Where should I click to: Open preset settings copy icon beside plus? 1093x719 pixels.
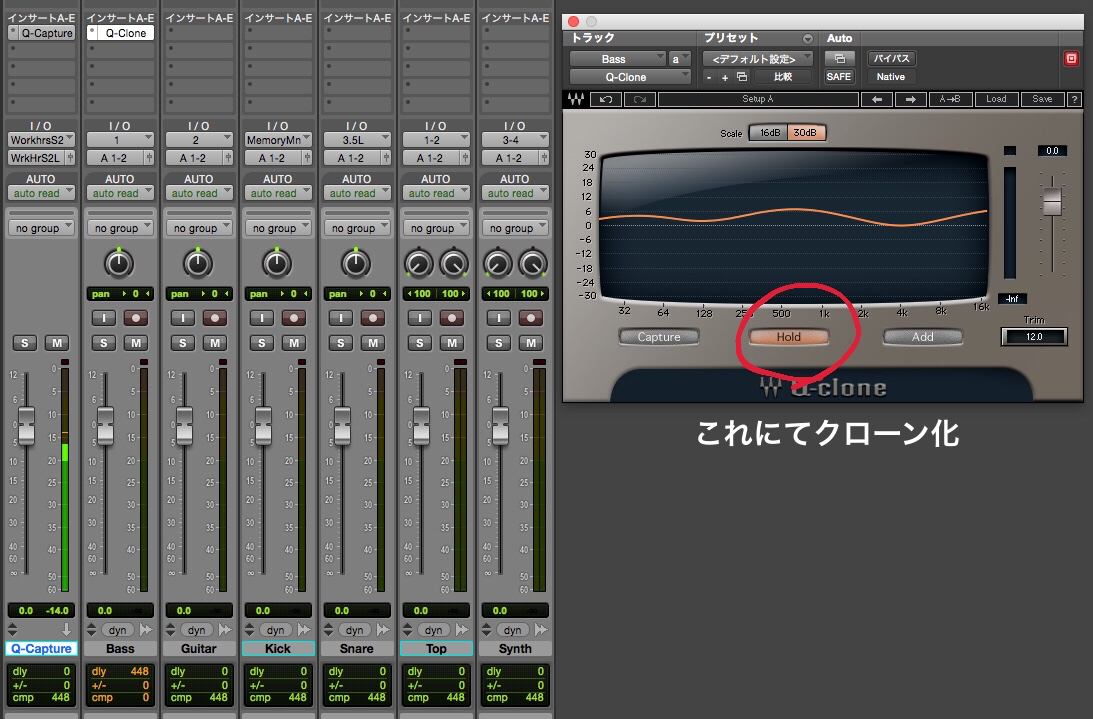pyautogui.click(x=742, y=77)
